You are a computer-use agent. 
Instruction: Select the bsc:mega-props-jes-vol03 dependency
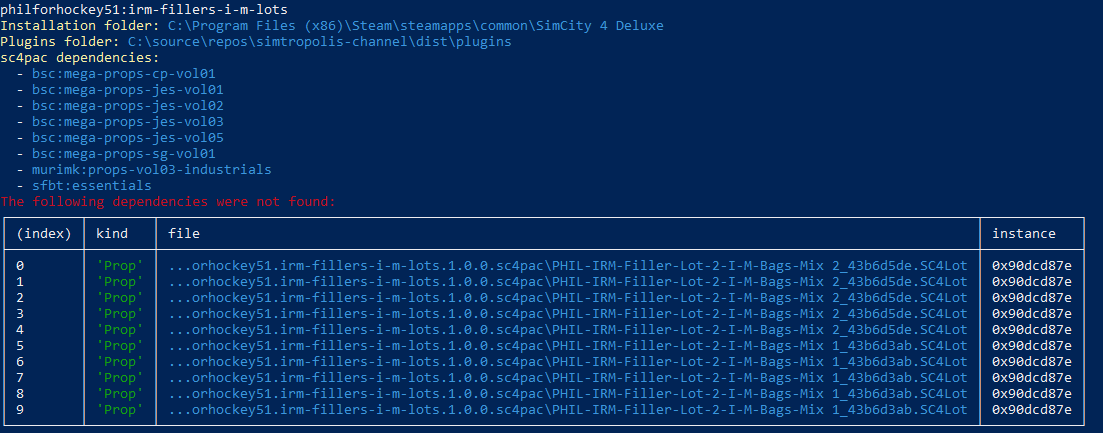tap(127, 122)
